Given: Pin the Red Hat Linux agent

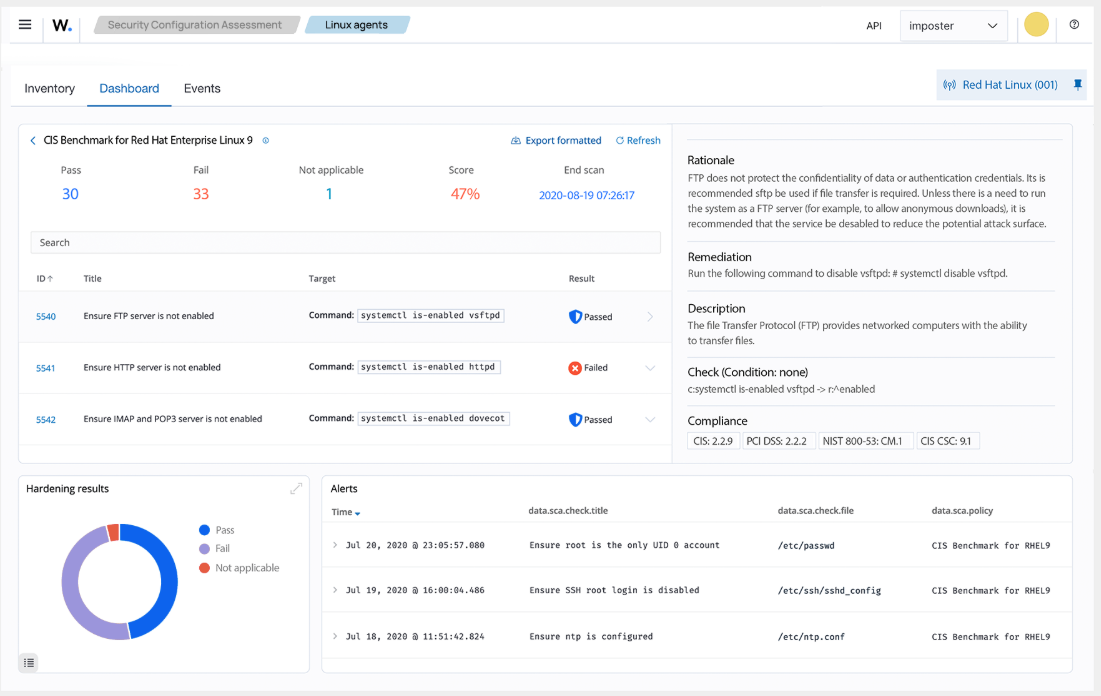Looking at the screenshot, I should pyautogui.click(x=1078, y=85).
